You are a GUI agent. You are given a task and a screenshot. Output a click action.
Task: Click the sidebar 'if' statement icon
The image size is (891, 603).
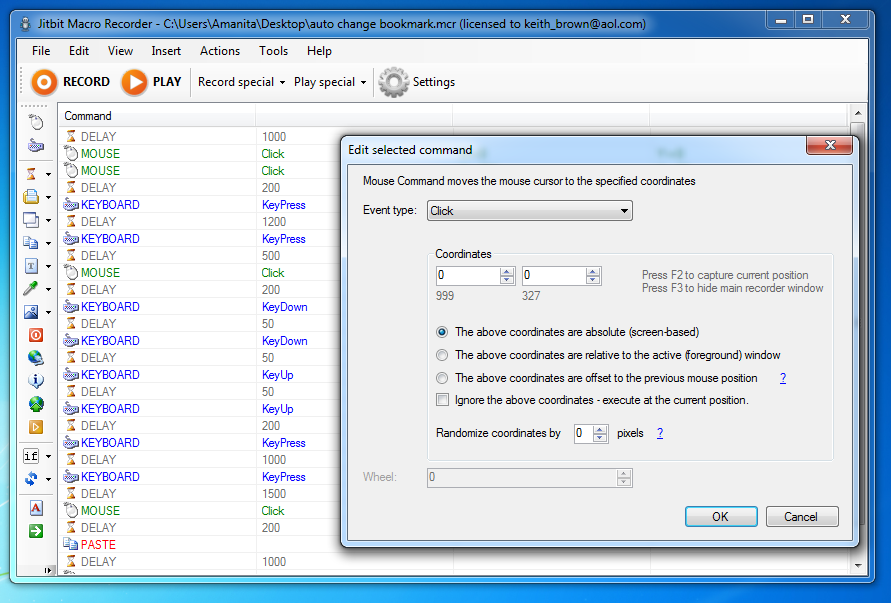click(31, 456)
